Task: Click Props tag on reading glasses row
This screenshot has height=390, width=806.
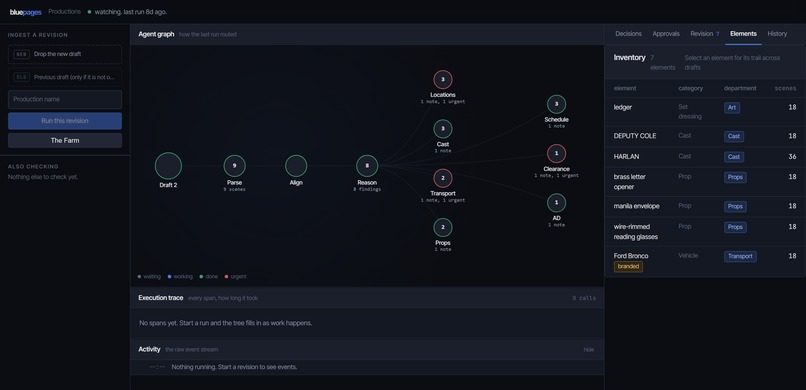Action: coord(735,227)
